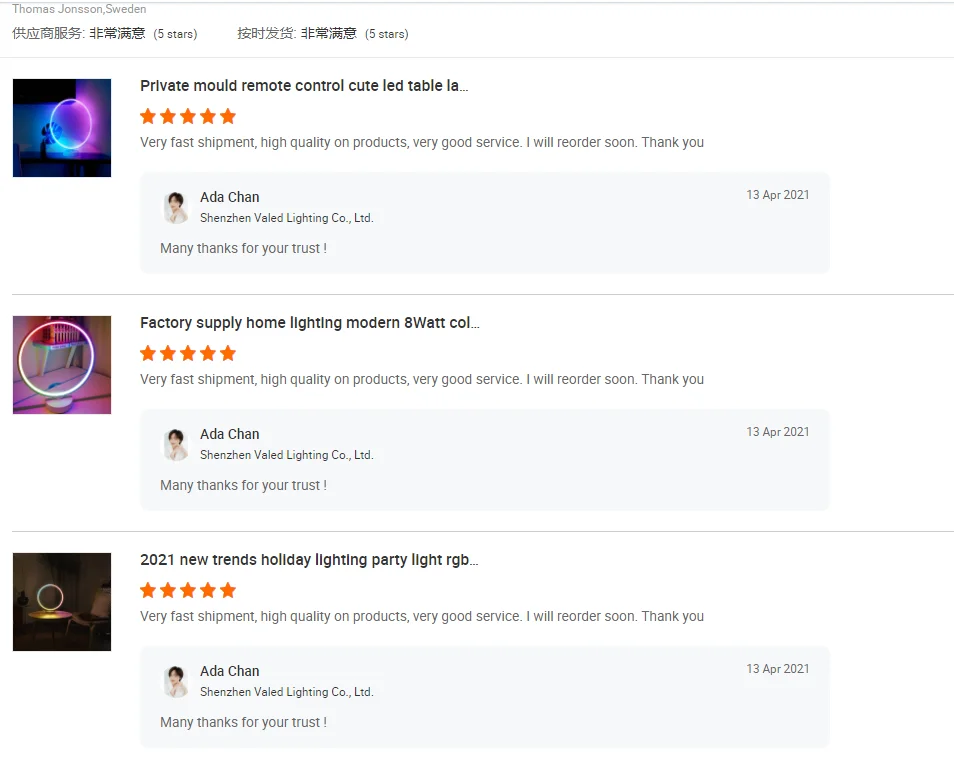Click Ada Chan's avatar in the Factory supply review
954x767 pixels.
click(177, 444)
